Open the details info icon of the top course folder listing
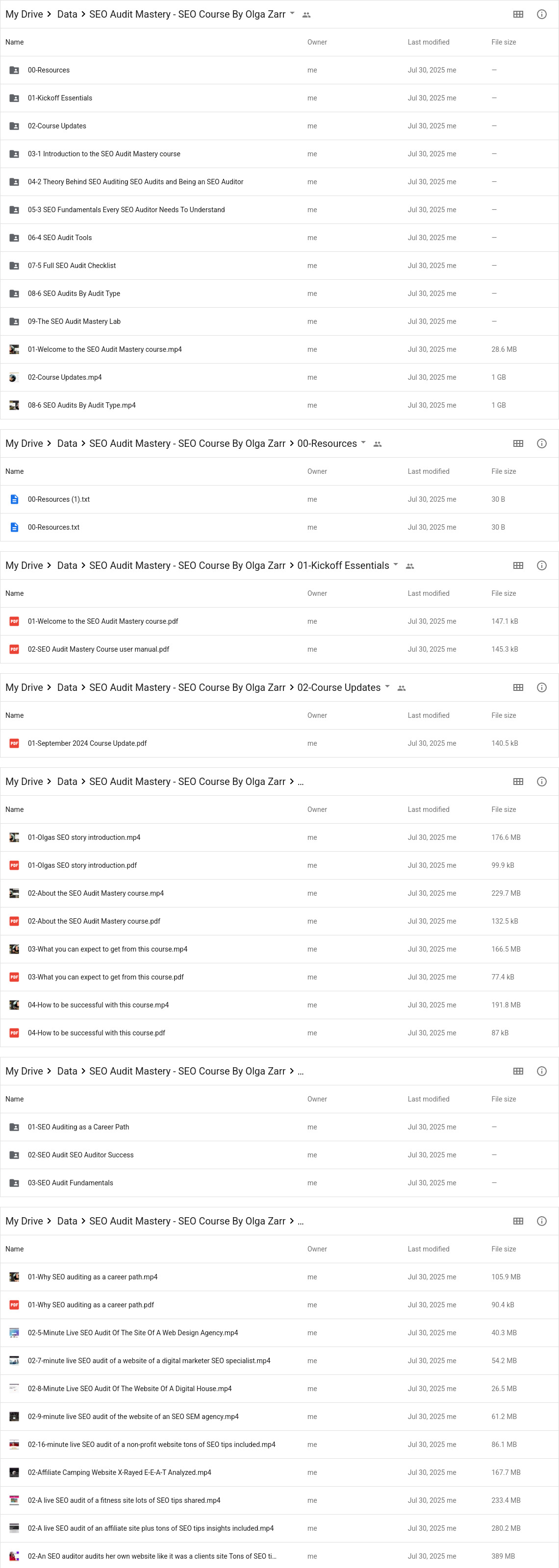The width and height of the screenshot is (559, 1568). pyautogui.click(x=541, y=14)
